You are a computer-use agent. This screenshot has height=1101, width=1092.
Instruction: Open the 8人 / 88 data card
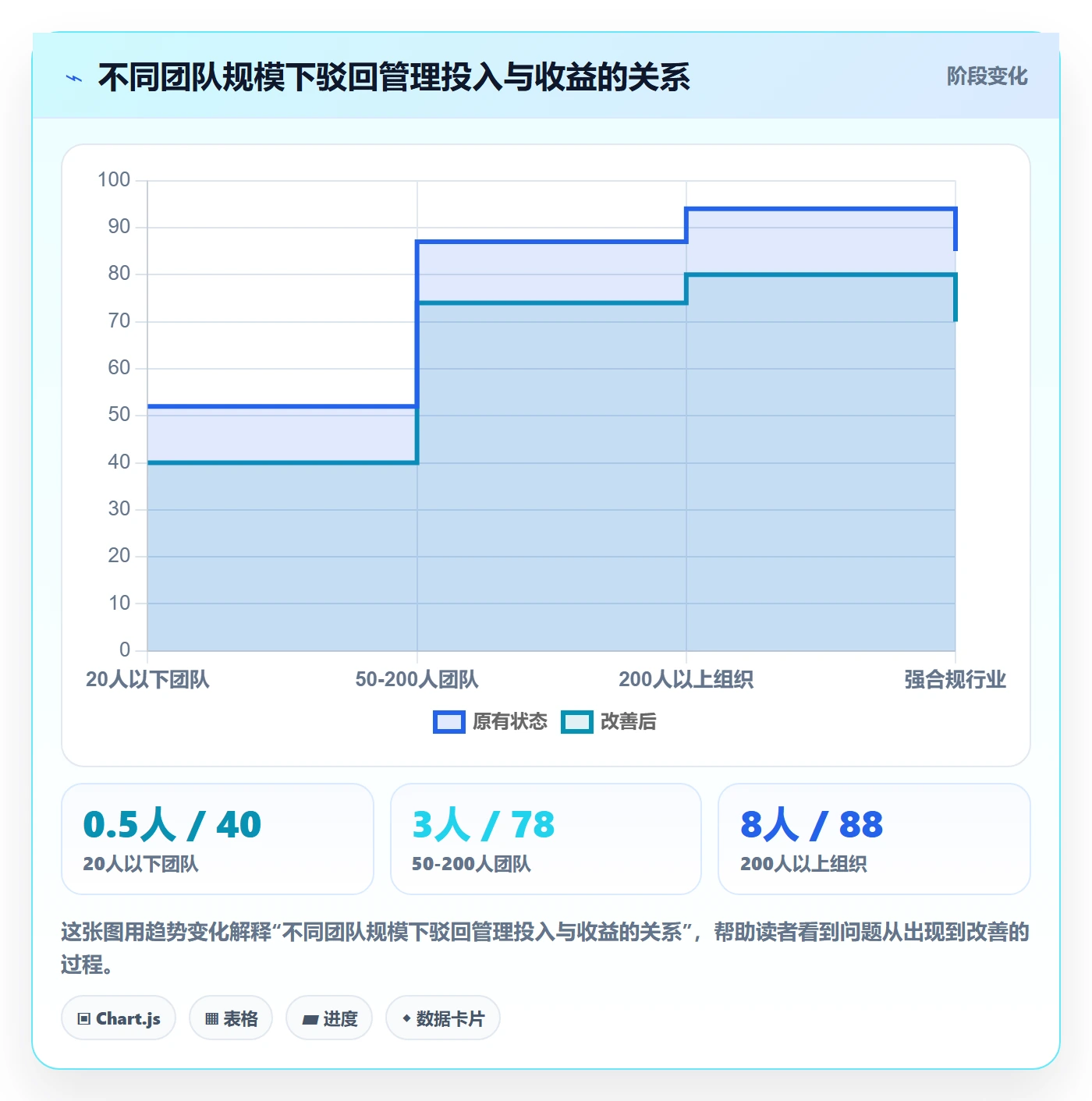tap(874, 839)
